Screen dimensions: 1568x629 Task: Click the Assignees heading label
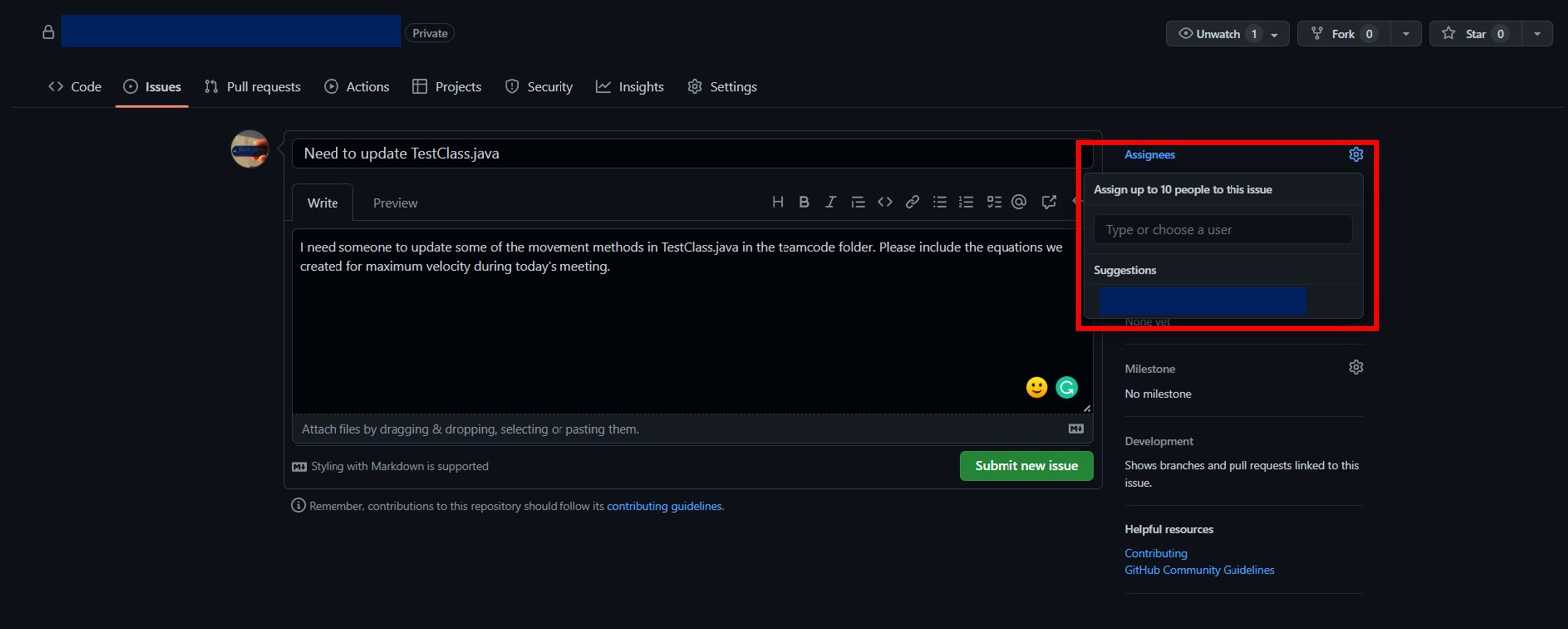point(1150,154)
